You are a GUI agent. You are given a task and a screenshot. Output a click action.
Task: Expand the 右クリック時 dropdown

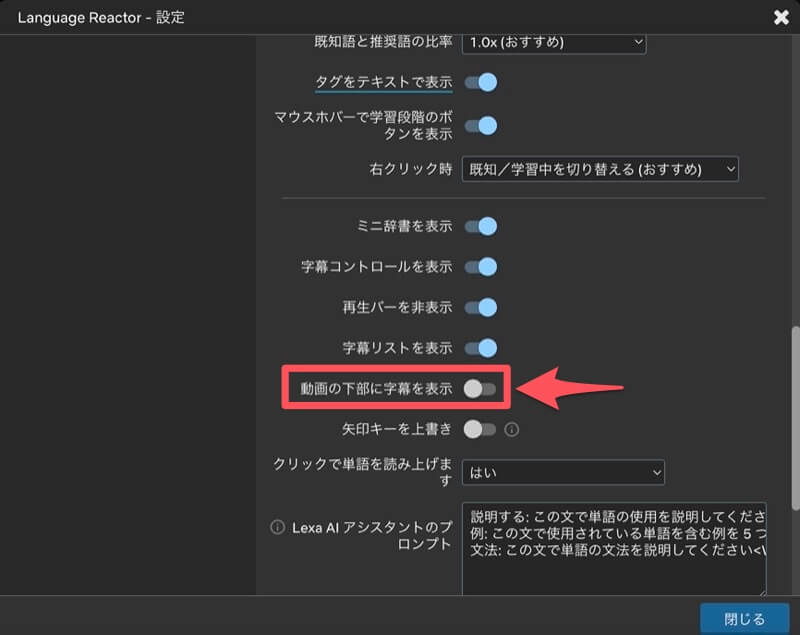(x=599, y=169)
